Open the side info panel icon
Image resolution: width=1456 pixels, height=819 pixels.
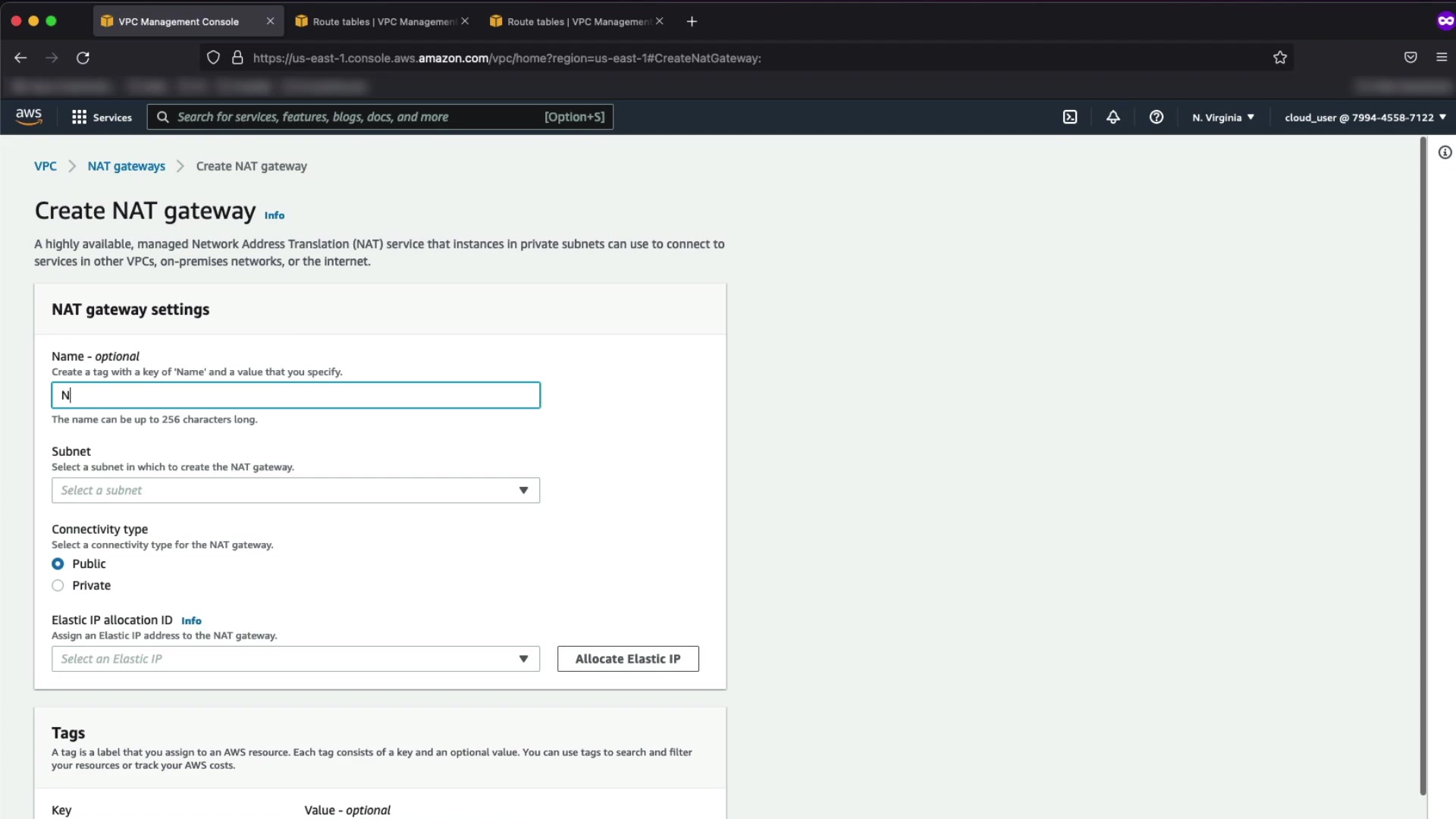1445,152
